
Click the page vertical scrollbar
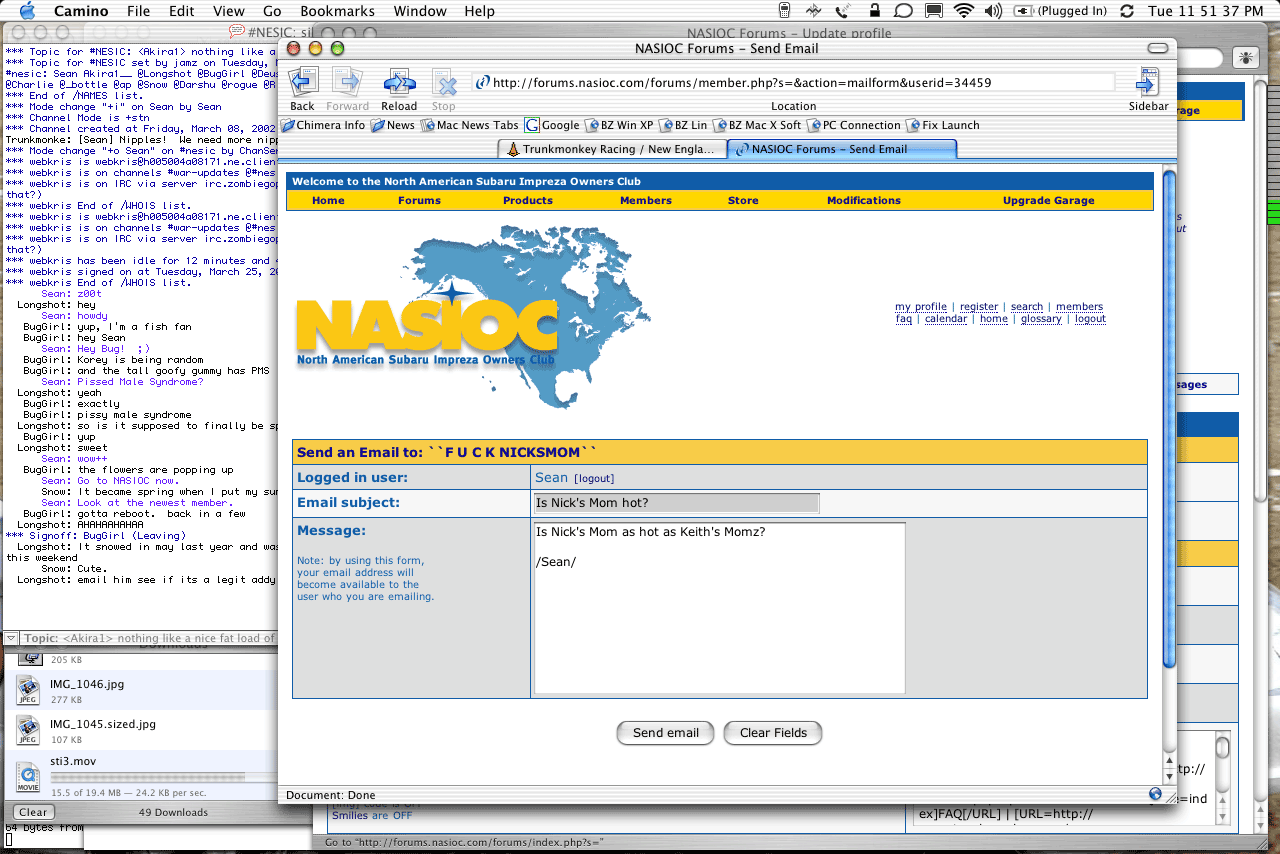[1169, 420]
